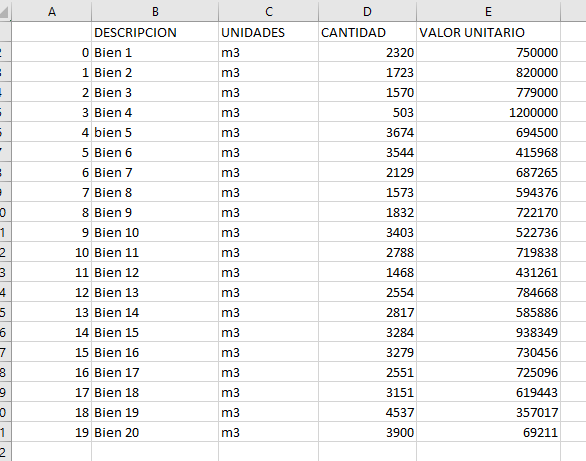Click unit value 1200000
The image size is (586, 461).
[x=488, y=112]
